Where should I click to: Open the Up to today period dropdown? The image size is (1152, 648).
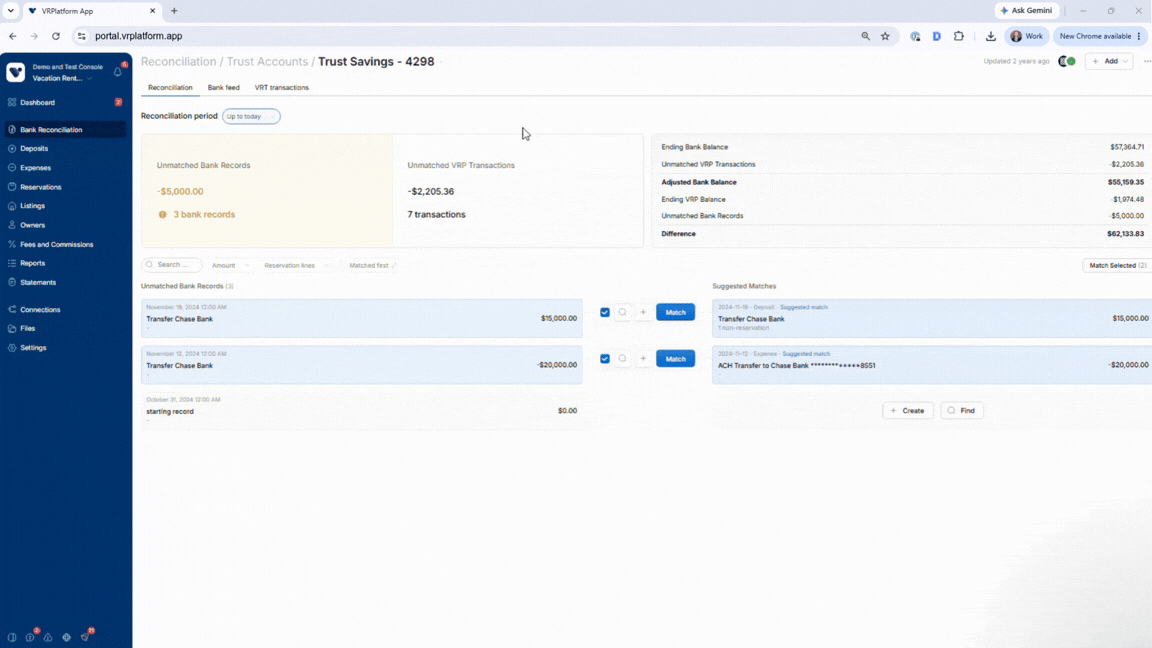coord(251,116)
